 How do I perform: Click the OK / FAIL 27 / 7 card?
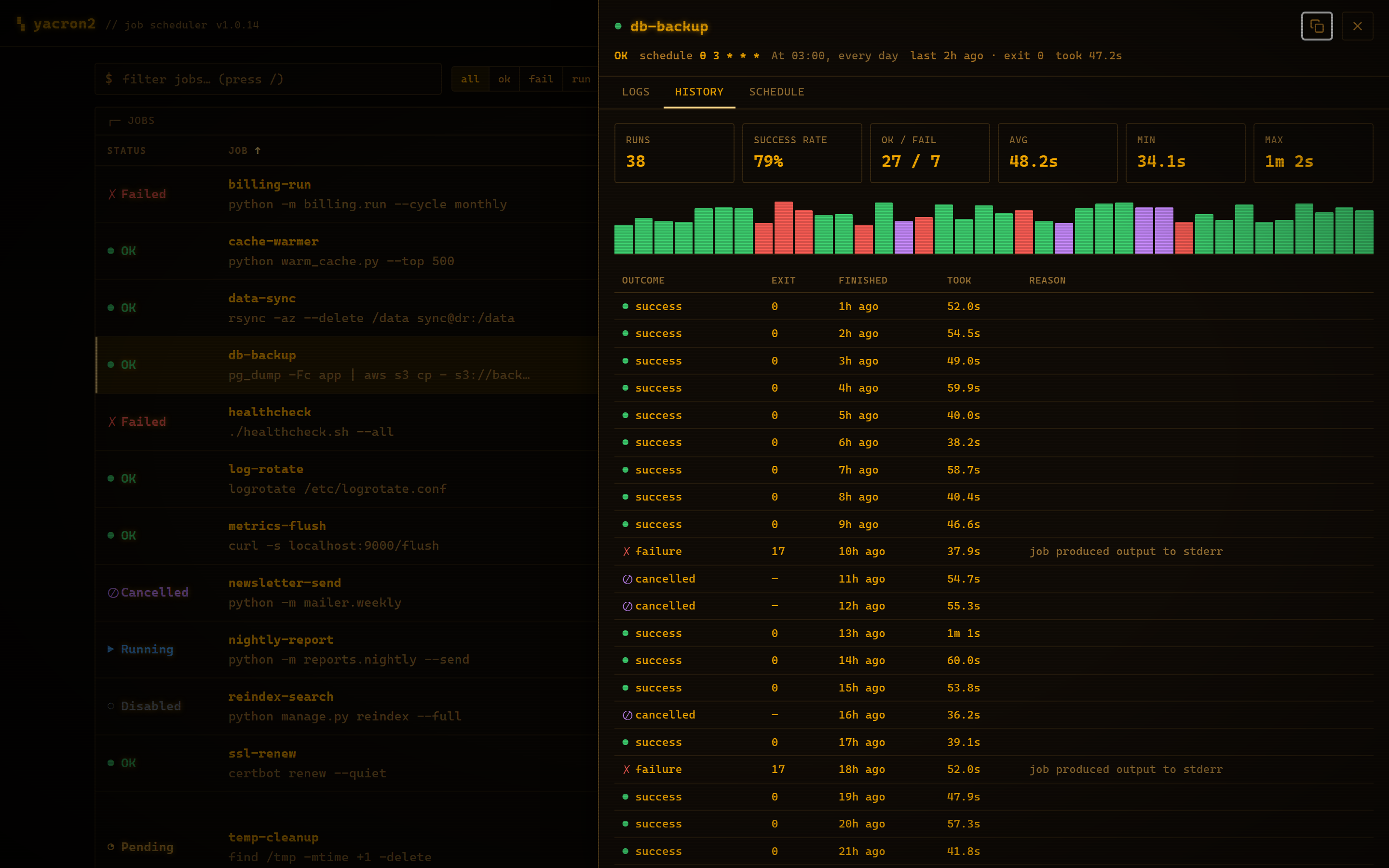click(x=930, y=153)
